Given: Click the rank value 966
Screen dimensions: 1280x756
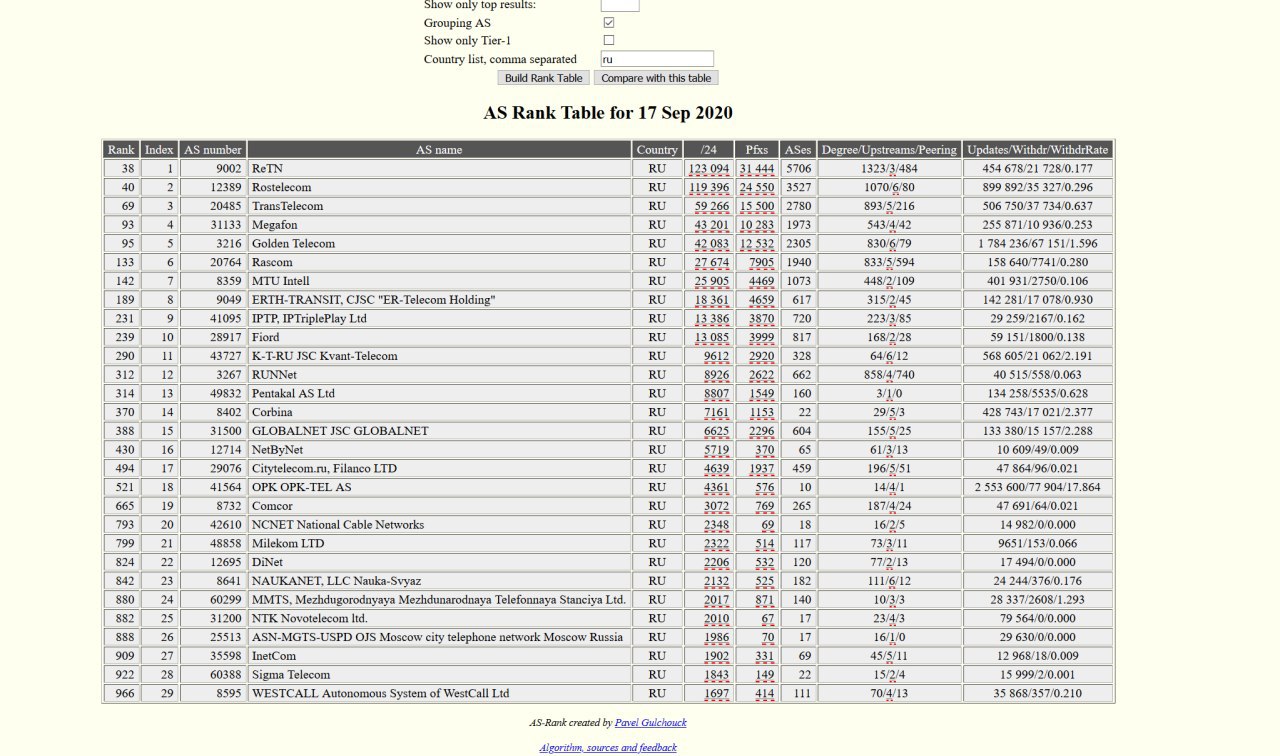Looking at the screenshot, I should [x=121, y=693].
